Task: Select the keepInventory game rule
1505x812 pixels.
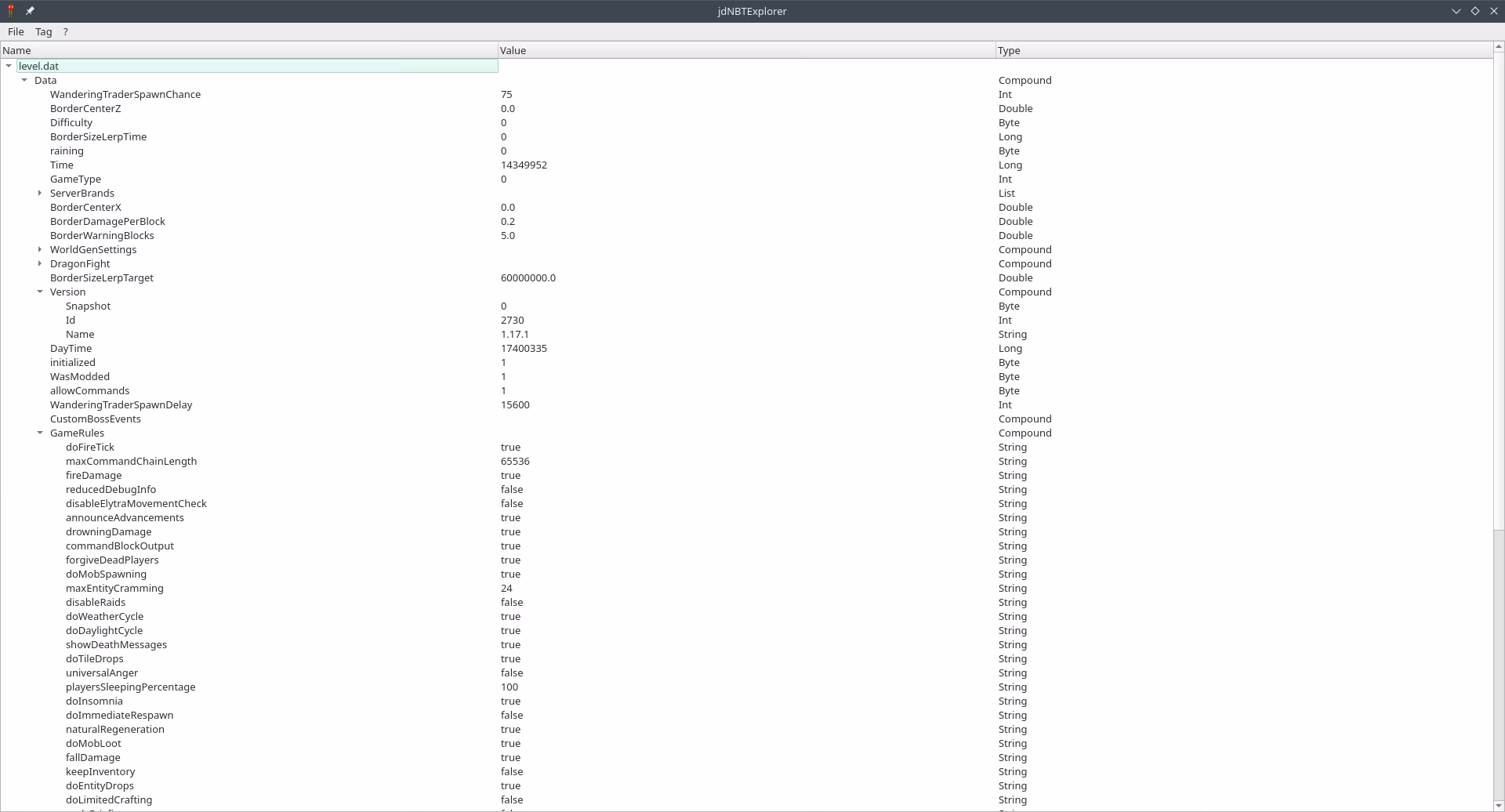Action: [100, 772]
